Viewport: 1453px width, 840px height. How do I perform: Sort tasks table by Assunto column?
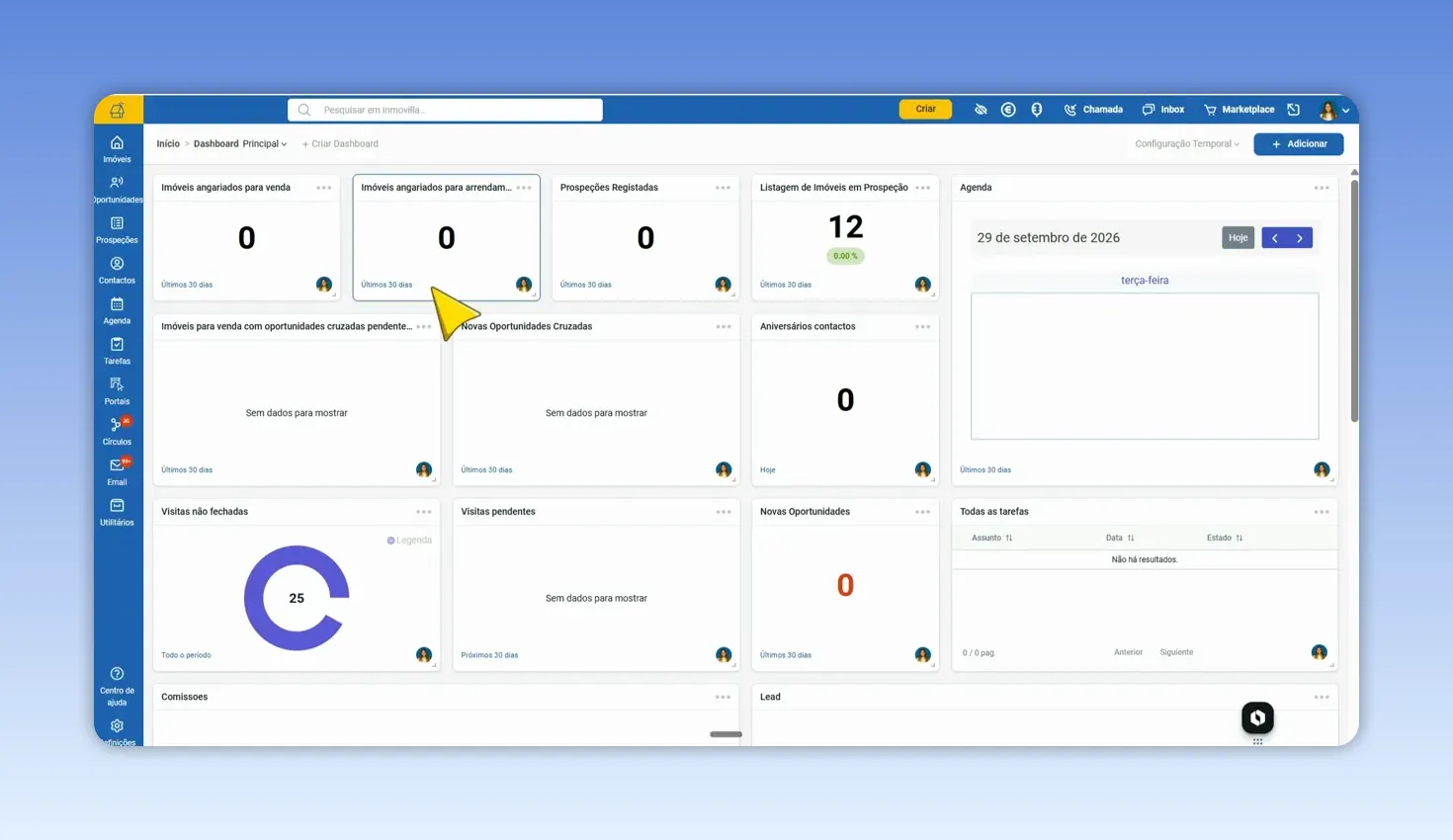pyautogui.click(x=991, y=539)
